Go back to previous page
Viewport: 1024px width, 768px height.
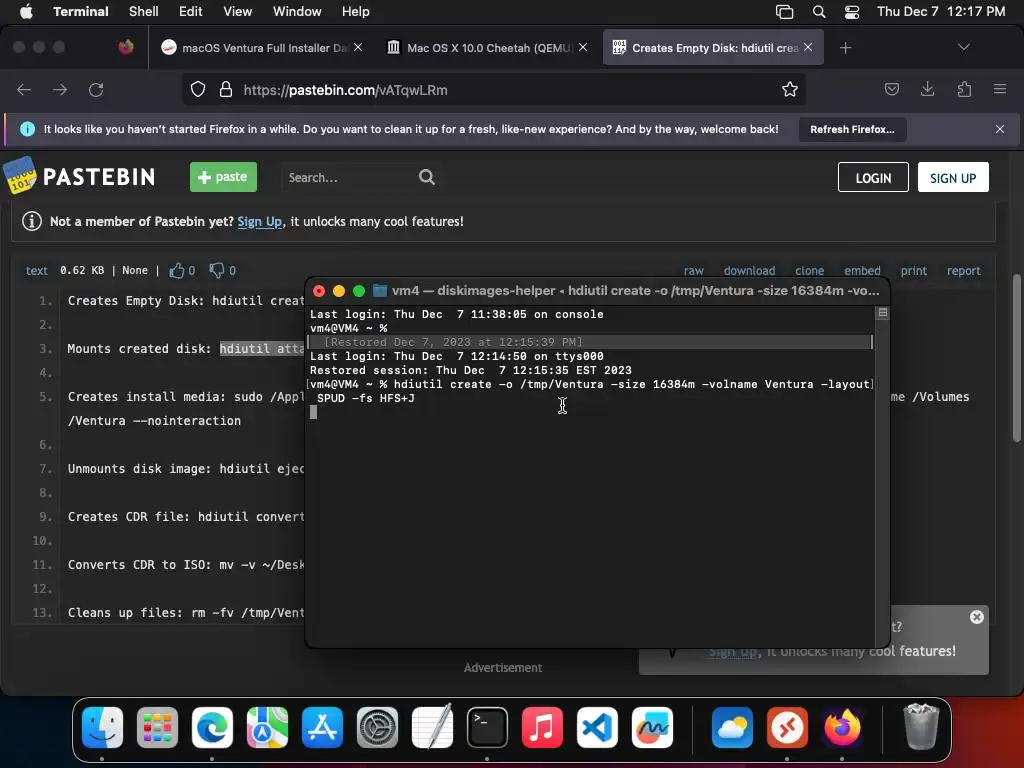[24, 89]
